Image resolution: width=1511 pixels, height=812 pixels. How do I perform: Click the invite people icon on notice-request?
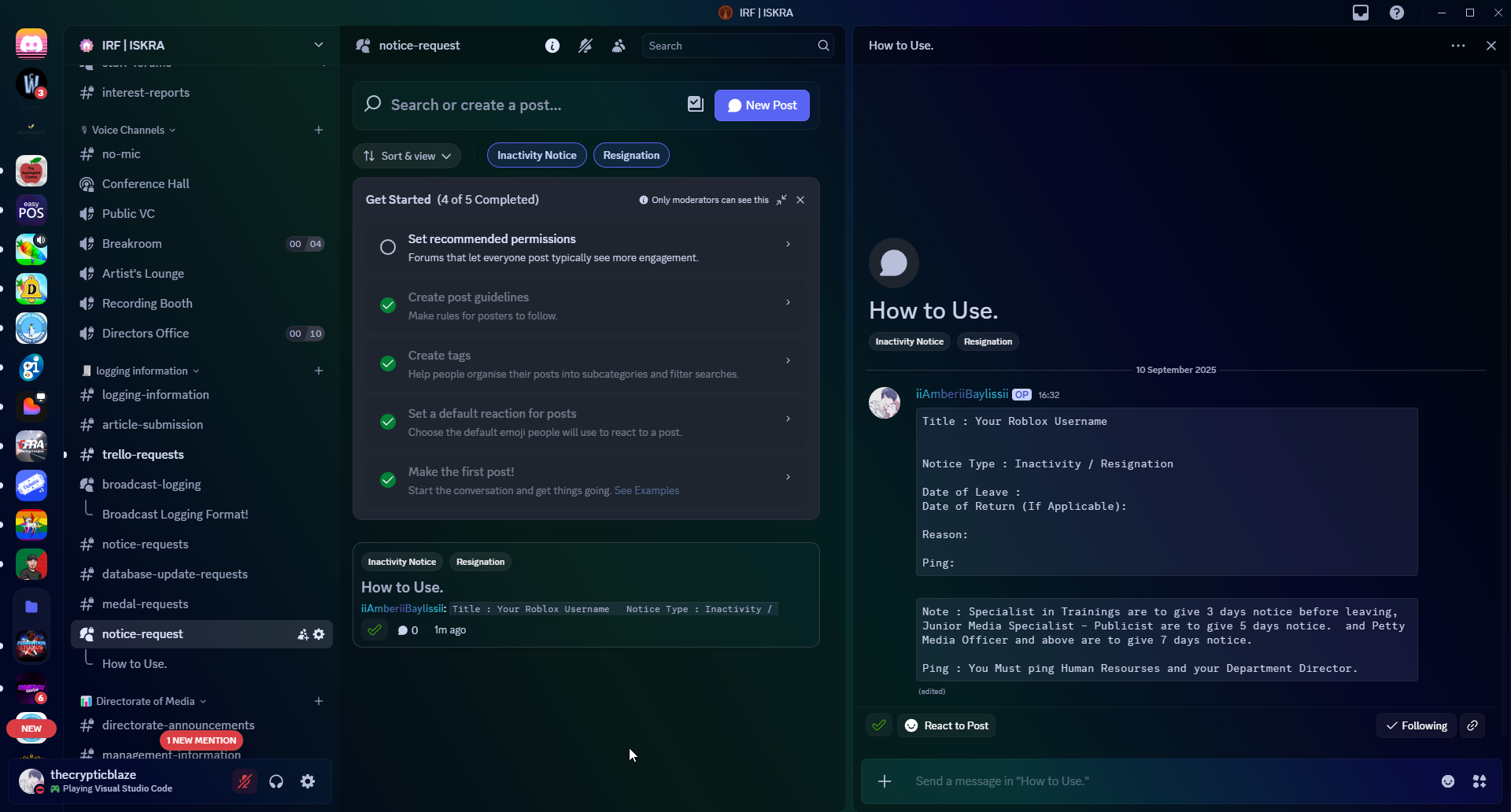click(x=303, y=634)
